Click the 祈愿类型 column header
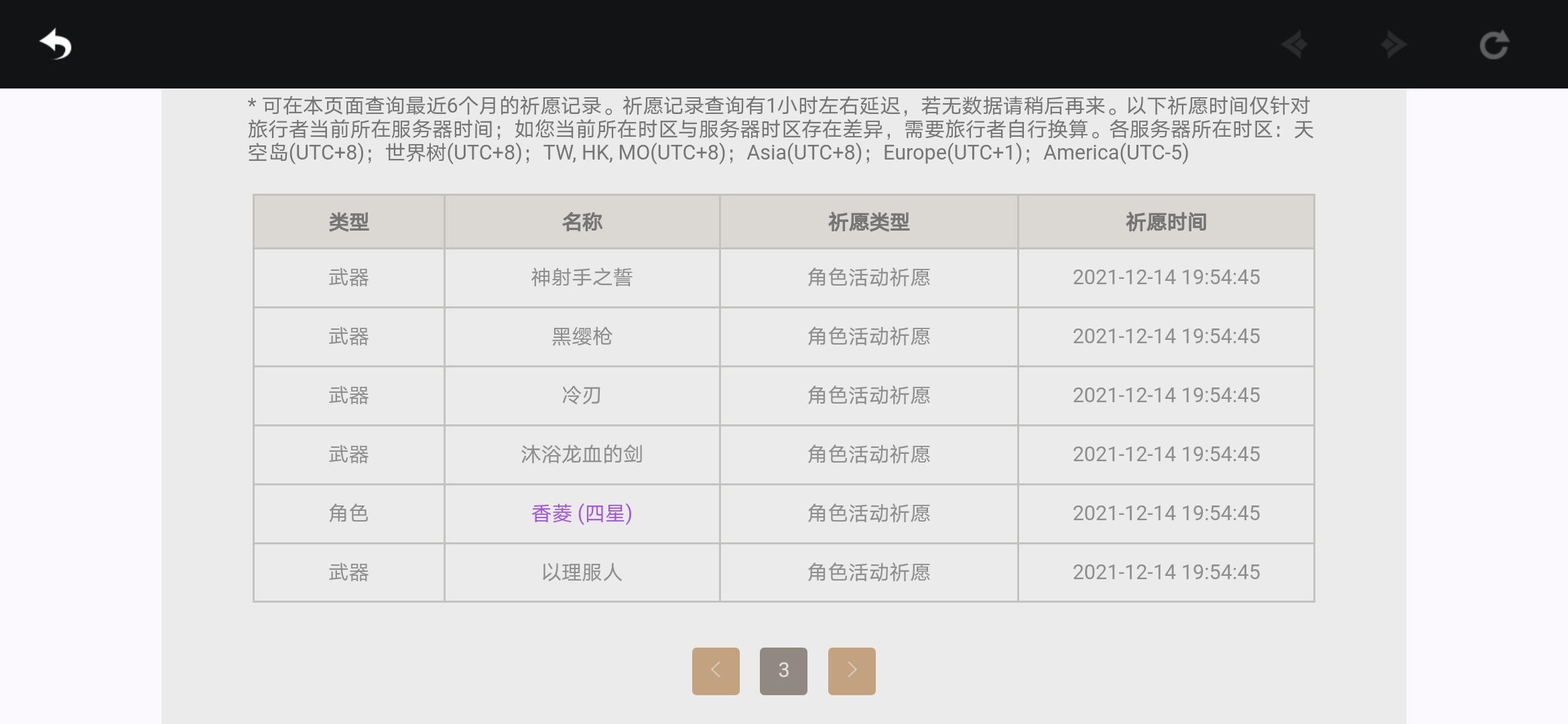The height and width of the screenshot is (724, 1568). coord(868,222)
